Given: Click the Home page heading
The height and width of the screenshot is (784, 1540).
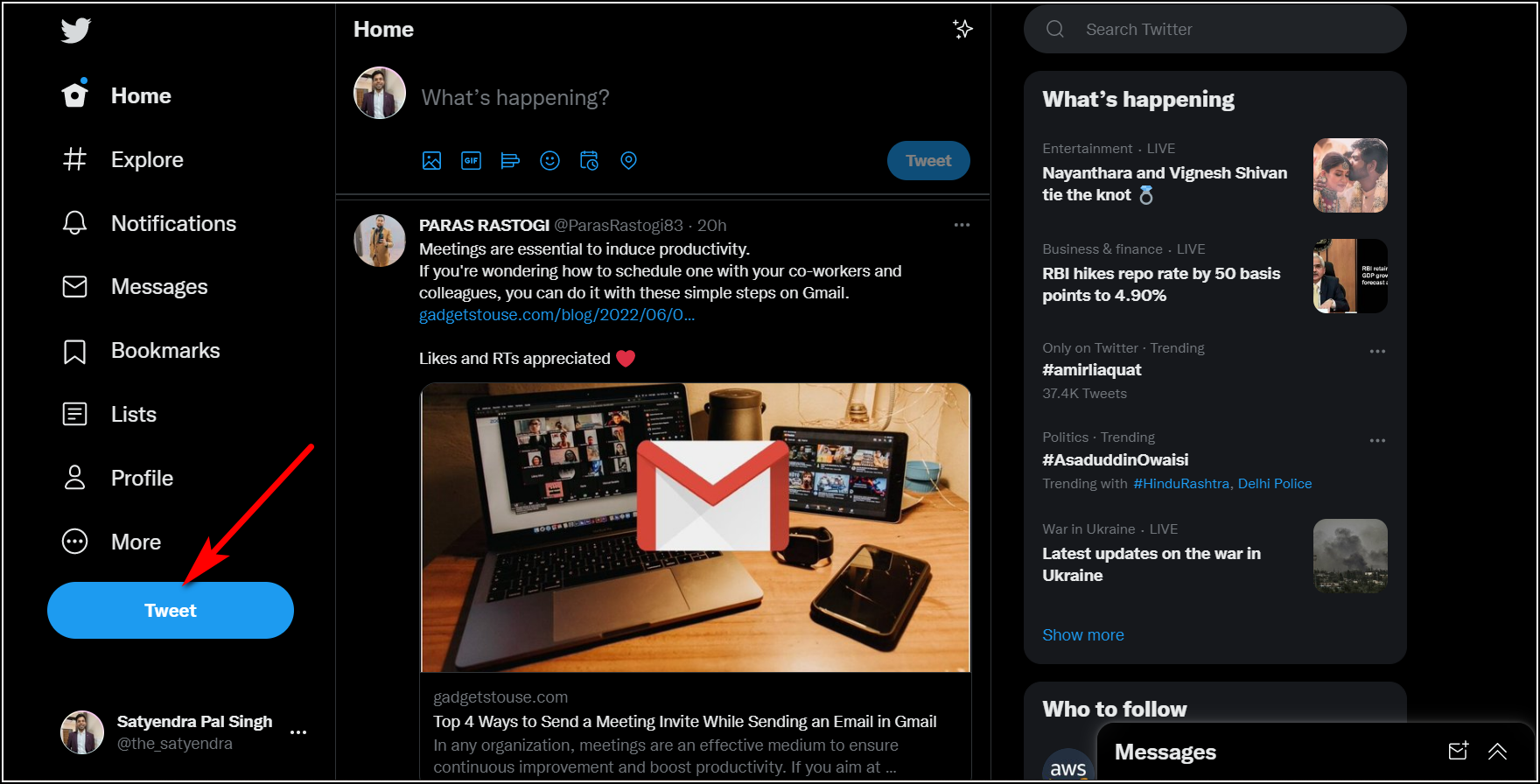Looking at the screenshot, I should tap(383, 30).
